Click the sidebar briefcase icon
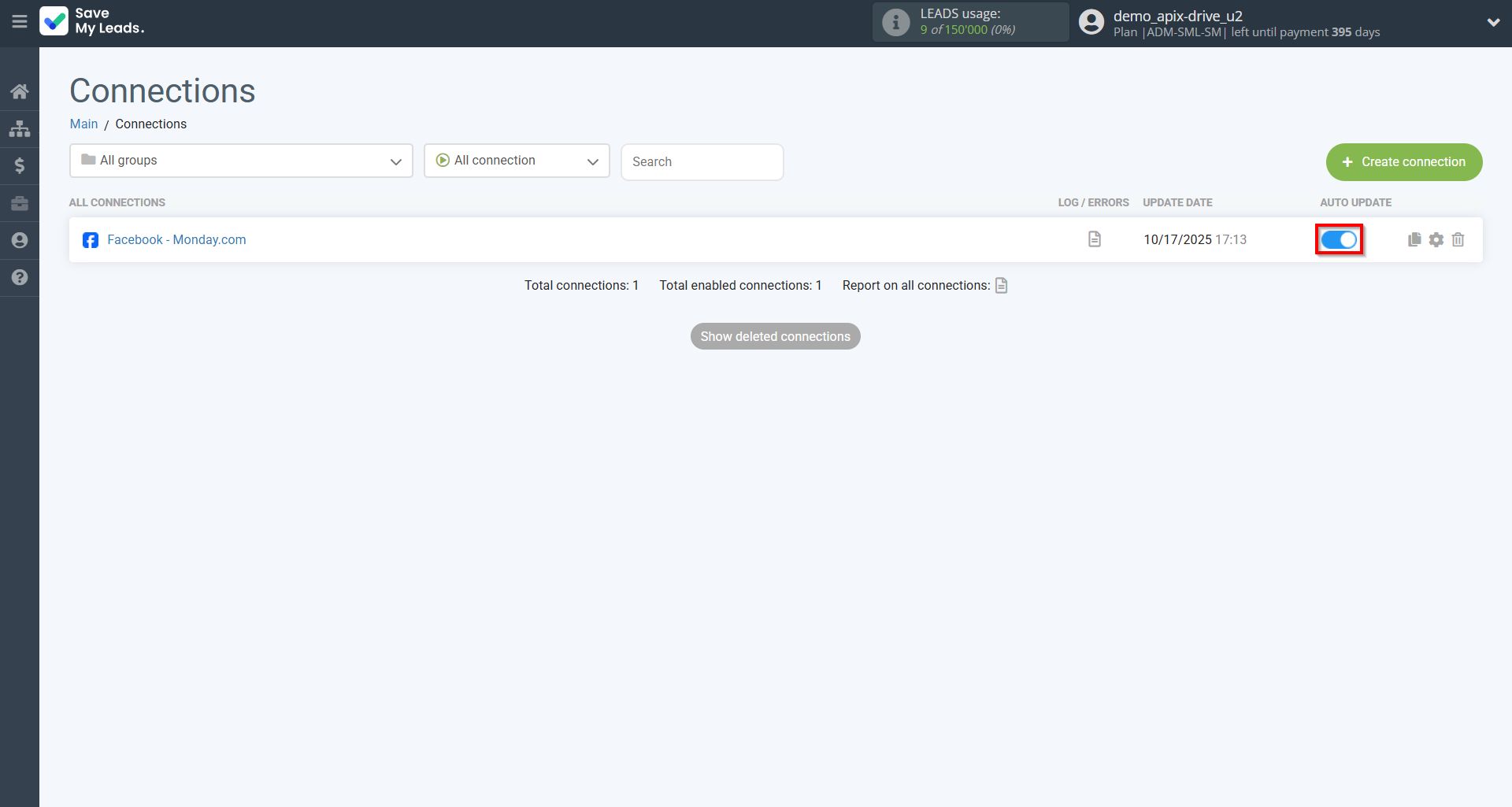The height and width of the screenshot is (807, 1512). [20, 203]
